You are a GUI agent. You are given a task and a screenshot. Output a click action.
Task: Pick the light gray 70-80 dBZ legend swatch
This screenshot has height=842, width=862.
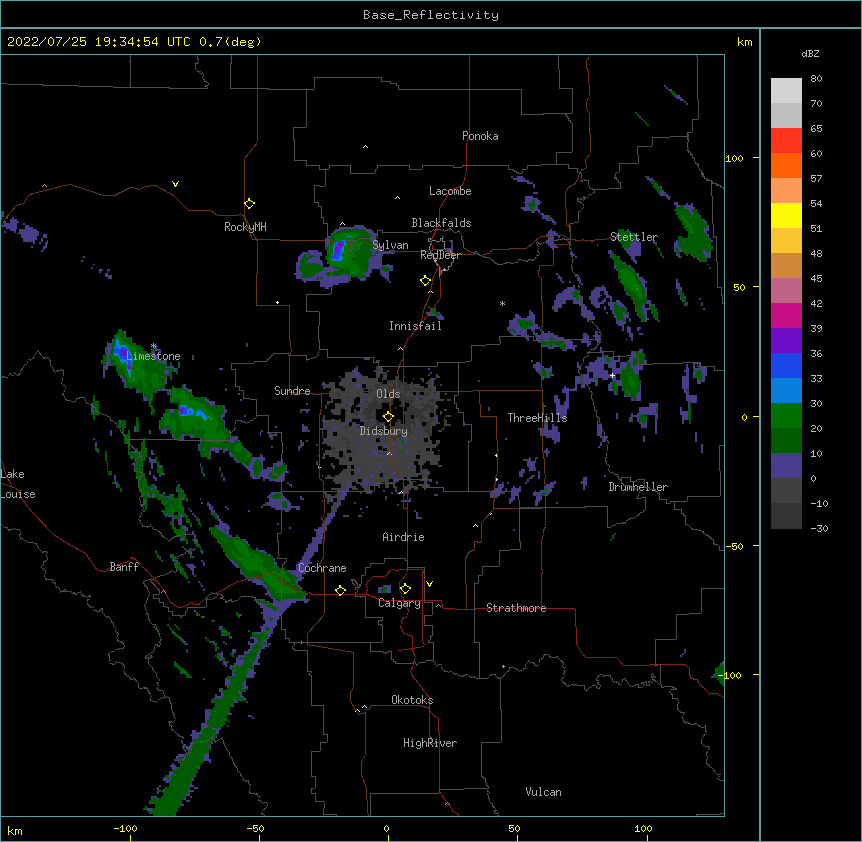tap(786, 91)
